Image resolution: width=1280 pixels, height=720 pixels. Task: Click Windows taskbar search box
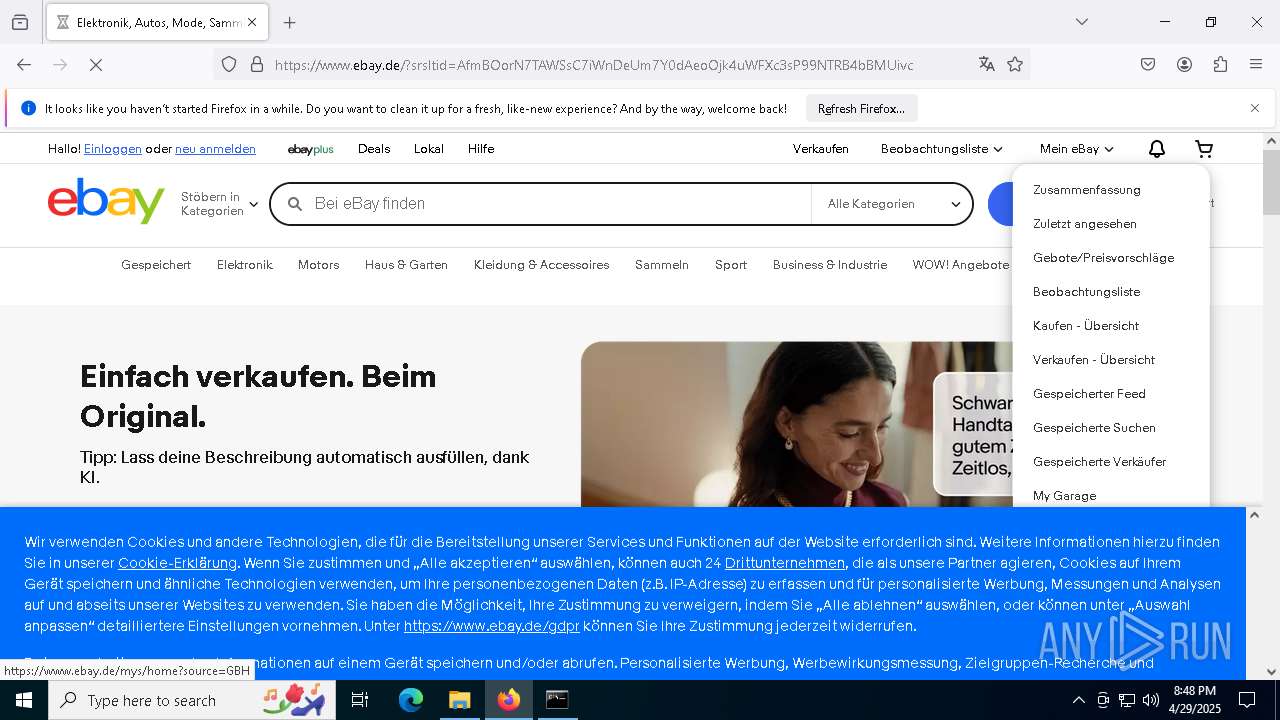(192, 700)
